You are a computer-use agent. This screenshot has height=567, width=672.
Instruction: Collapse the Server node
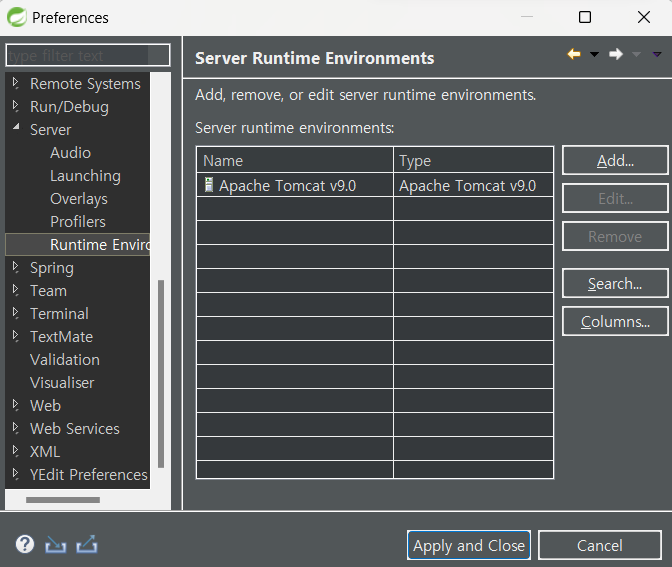coord(16,126)
